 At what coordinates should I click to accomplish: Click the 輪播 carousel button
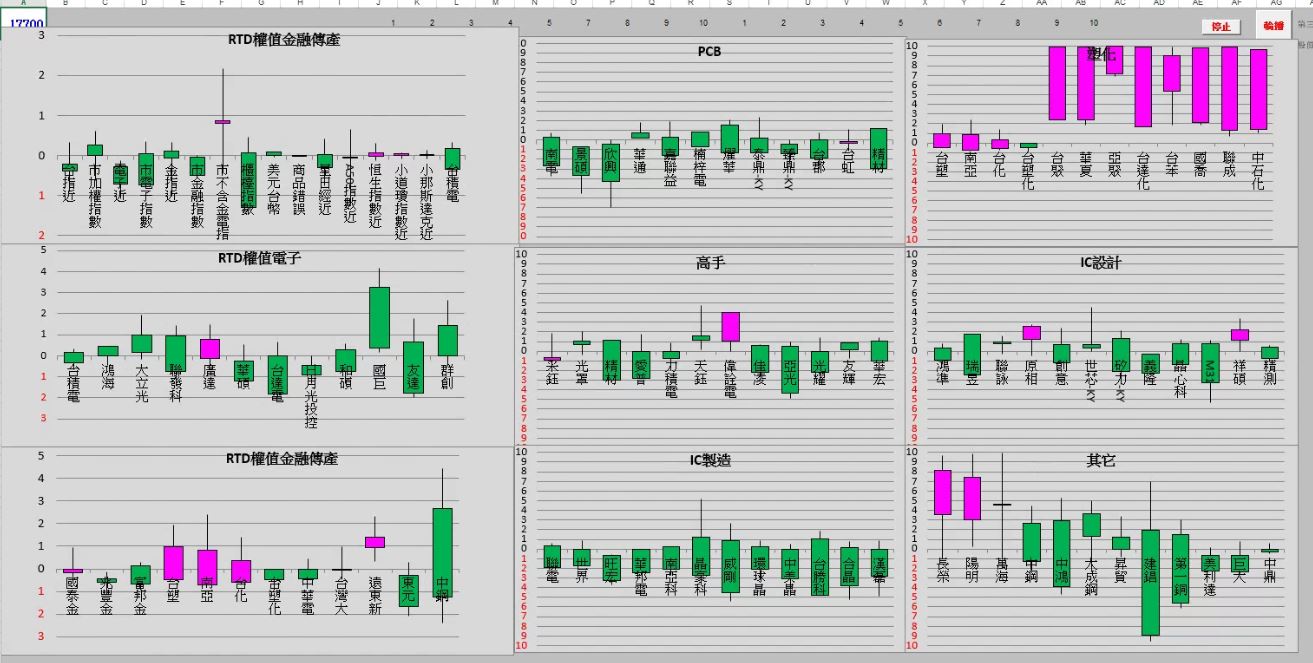pyautogui.click(x=1273, y=26)
